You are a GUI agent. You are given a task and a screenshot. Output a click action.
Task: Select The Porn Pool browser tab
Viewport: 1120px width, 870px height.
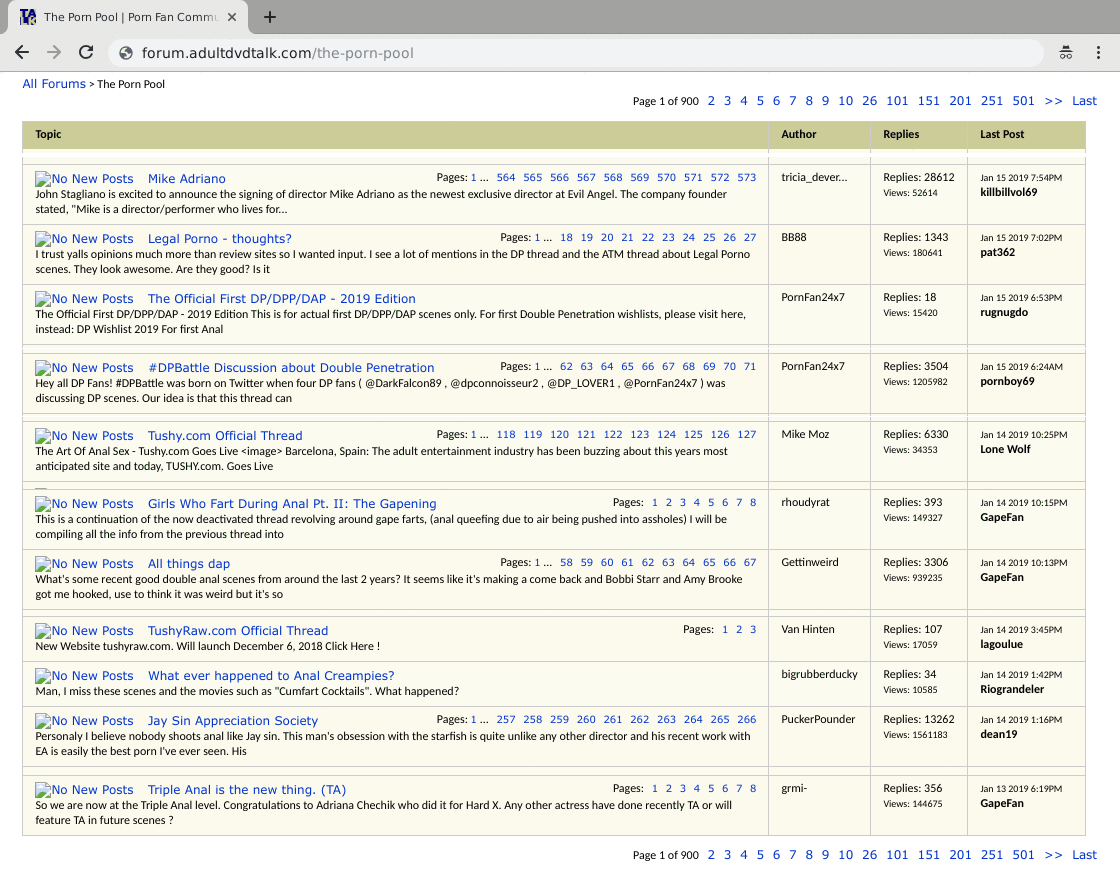pyautogui.click(x=129, y=17)
